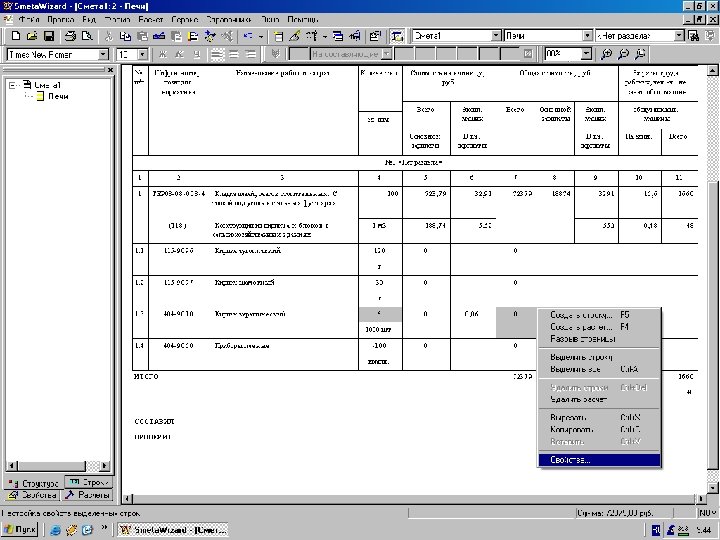The height and width of the screenshot is (540, 720).
Task: Open the Помощь menu
Action: (303, 20)
